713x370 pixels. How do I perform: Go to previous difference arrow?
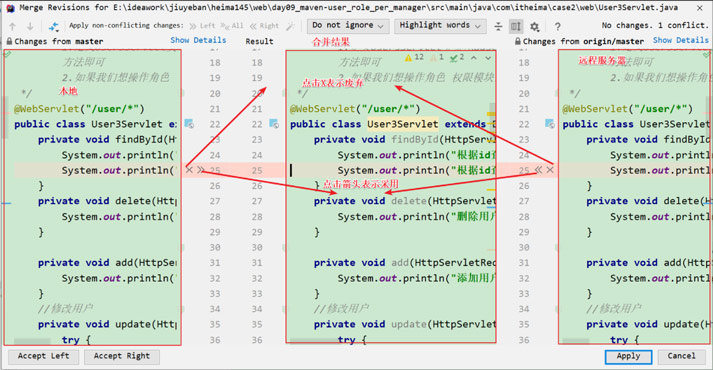pos(12,26)
